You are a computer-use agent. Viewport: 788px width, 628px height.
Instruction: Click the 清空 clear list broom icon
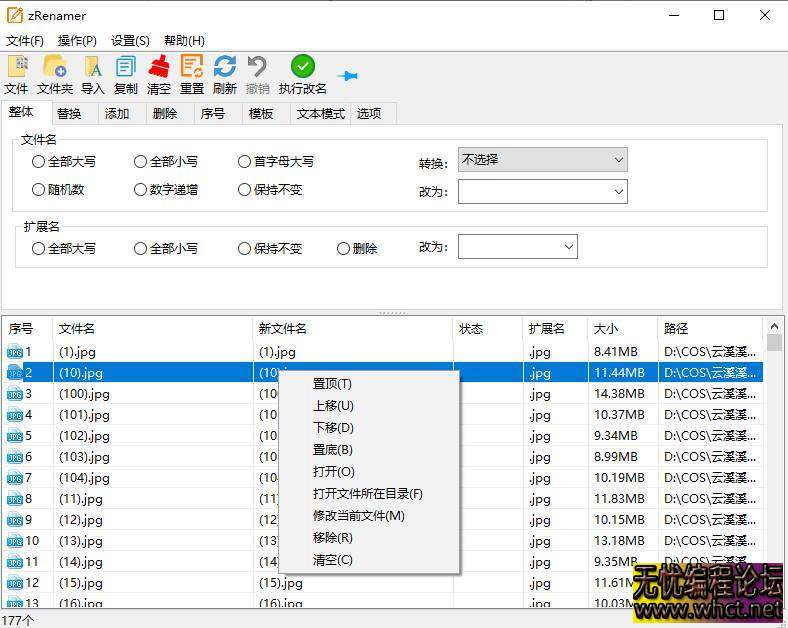(159, 68)
